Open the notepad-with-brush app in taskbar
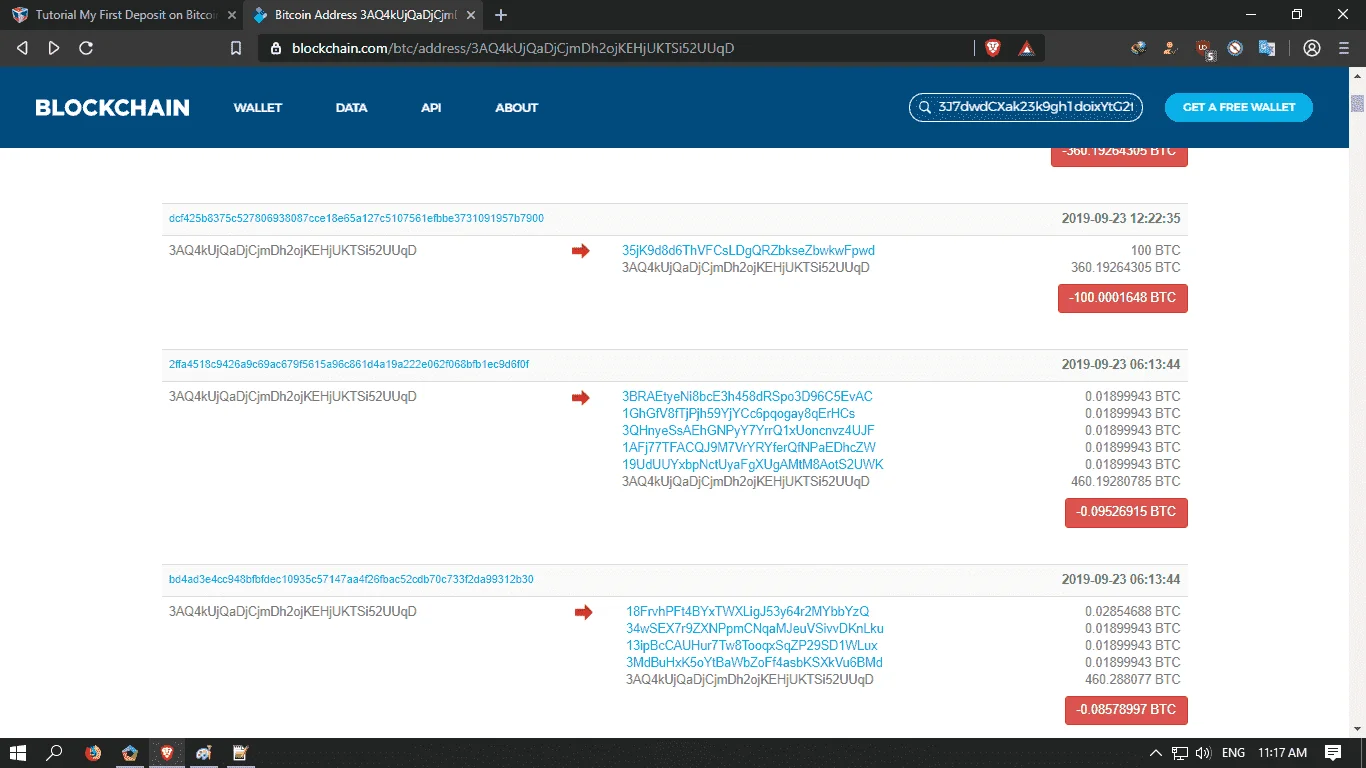1366x768 pixels. click(240, 753)
